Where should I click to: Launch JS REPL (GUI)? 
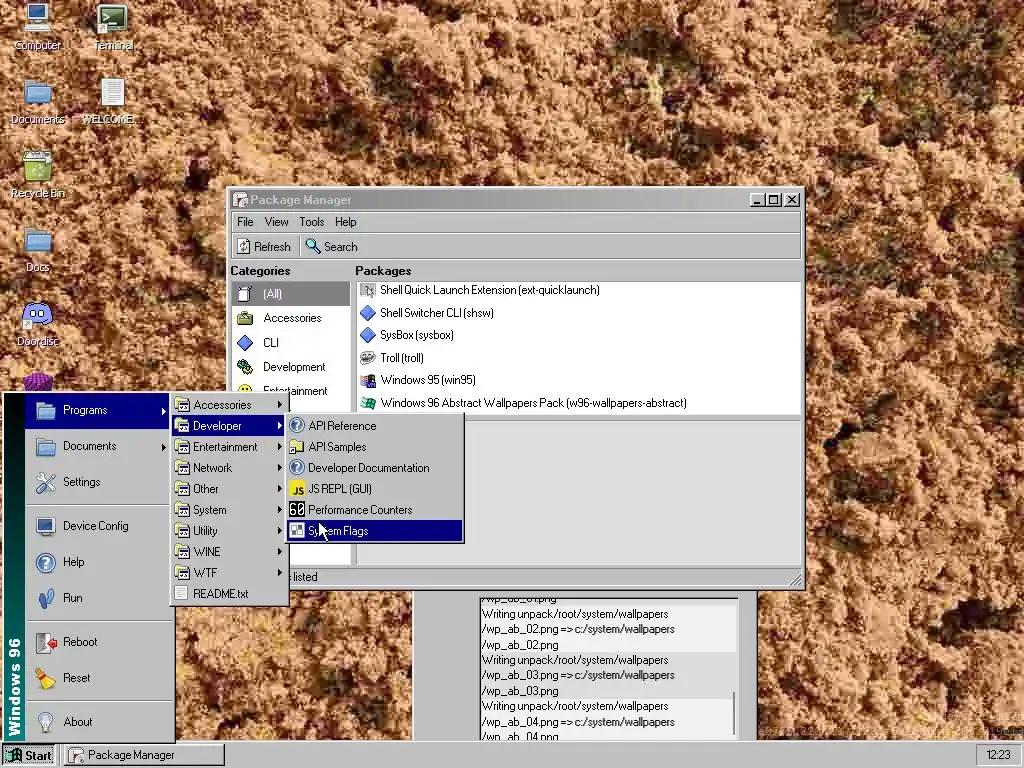coord(375,488)
